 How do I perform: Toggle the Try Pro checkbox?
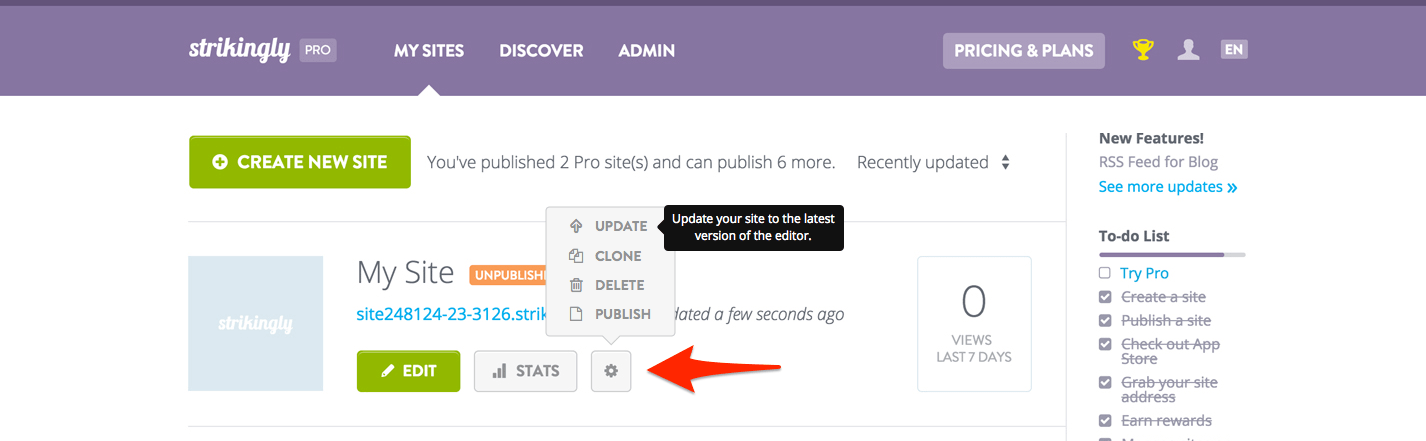tap(1105, 273)
